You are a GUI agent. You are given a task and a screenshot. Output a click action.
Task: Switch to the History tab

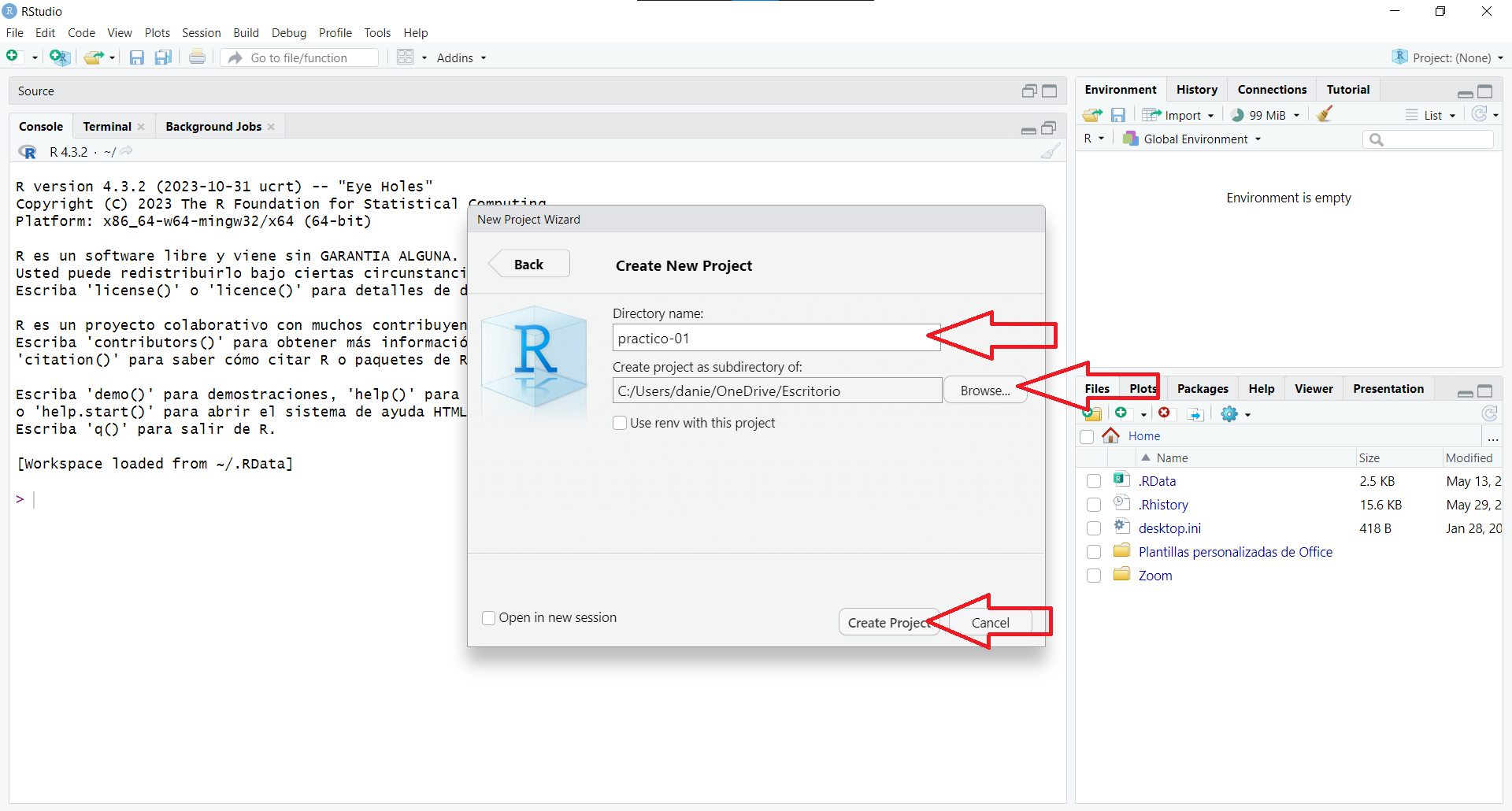click(1196, 90)
